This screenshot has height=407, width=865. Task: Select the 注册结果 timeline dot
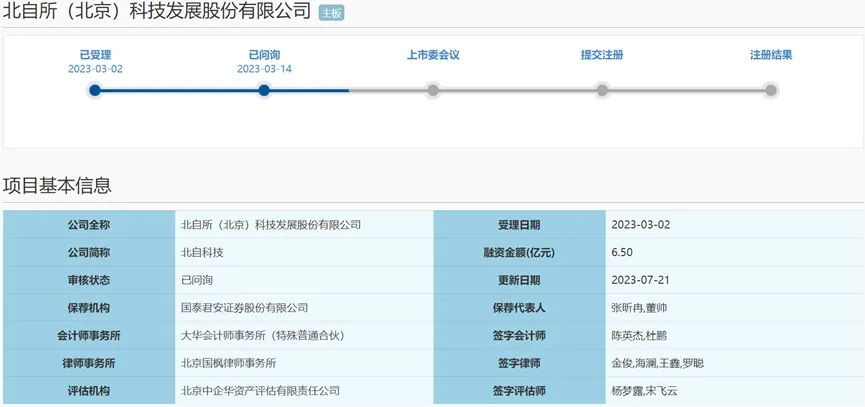(x=771, y=90)
